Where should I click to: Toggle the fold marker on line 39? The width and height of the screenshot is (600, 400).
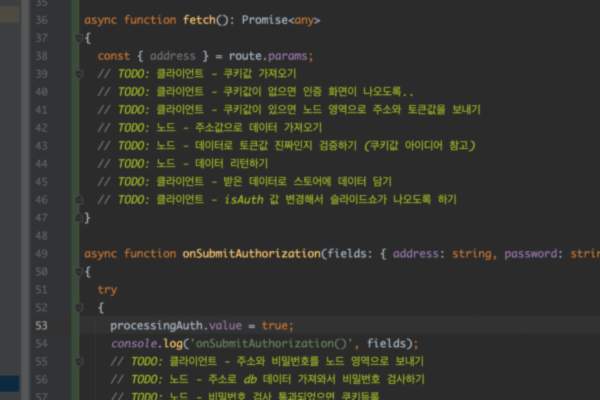[x=79, y=73]
